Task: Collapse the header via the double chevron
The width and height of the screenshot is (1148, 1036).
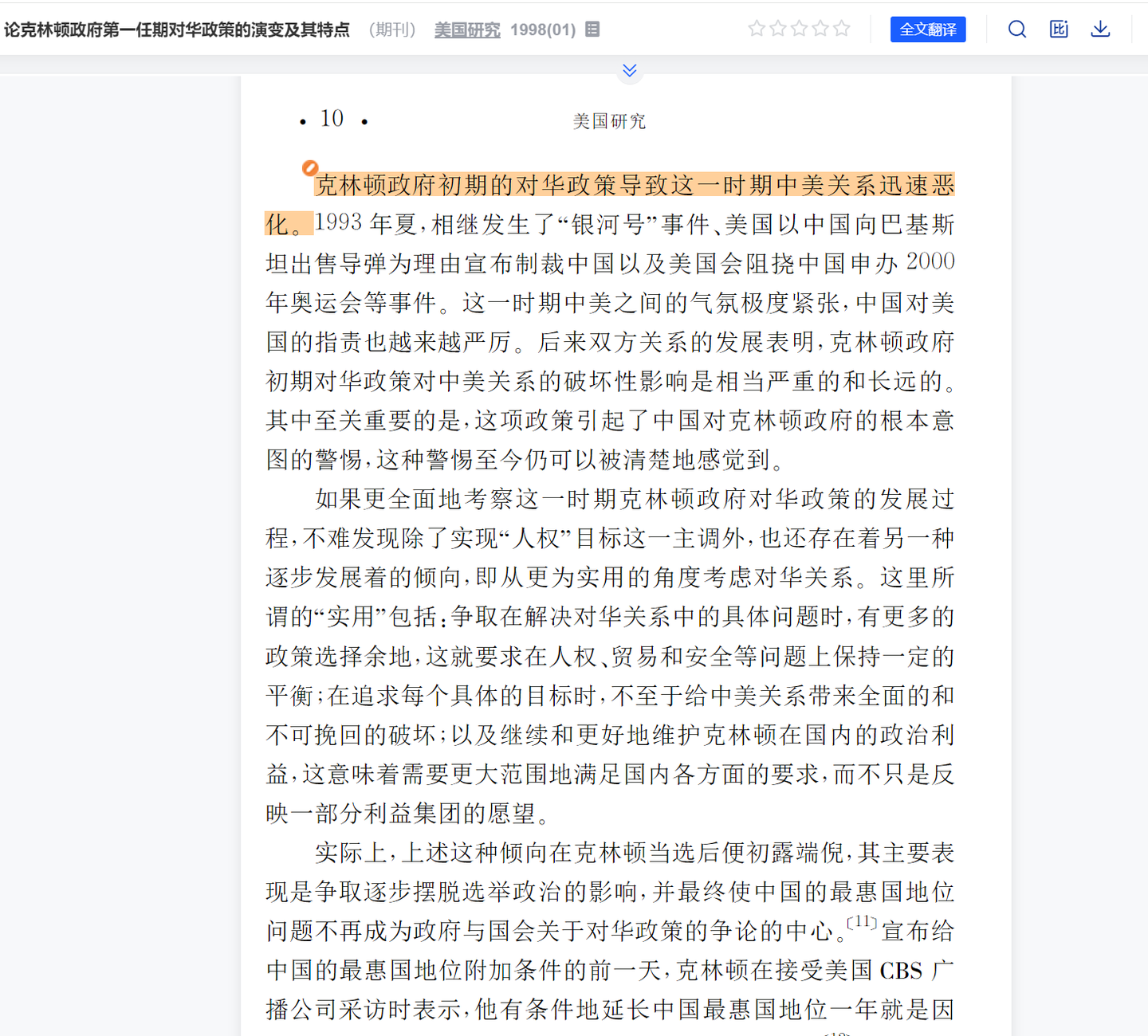Action: click(x=629, y=70)
